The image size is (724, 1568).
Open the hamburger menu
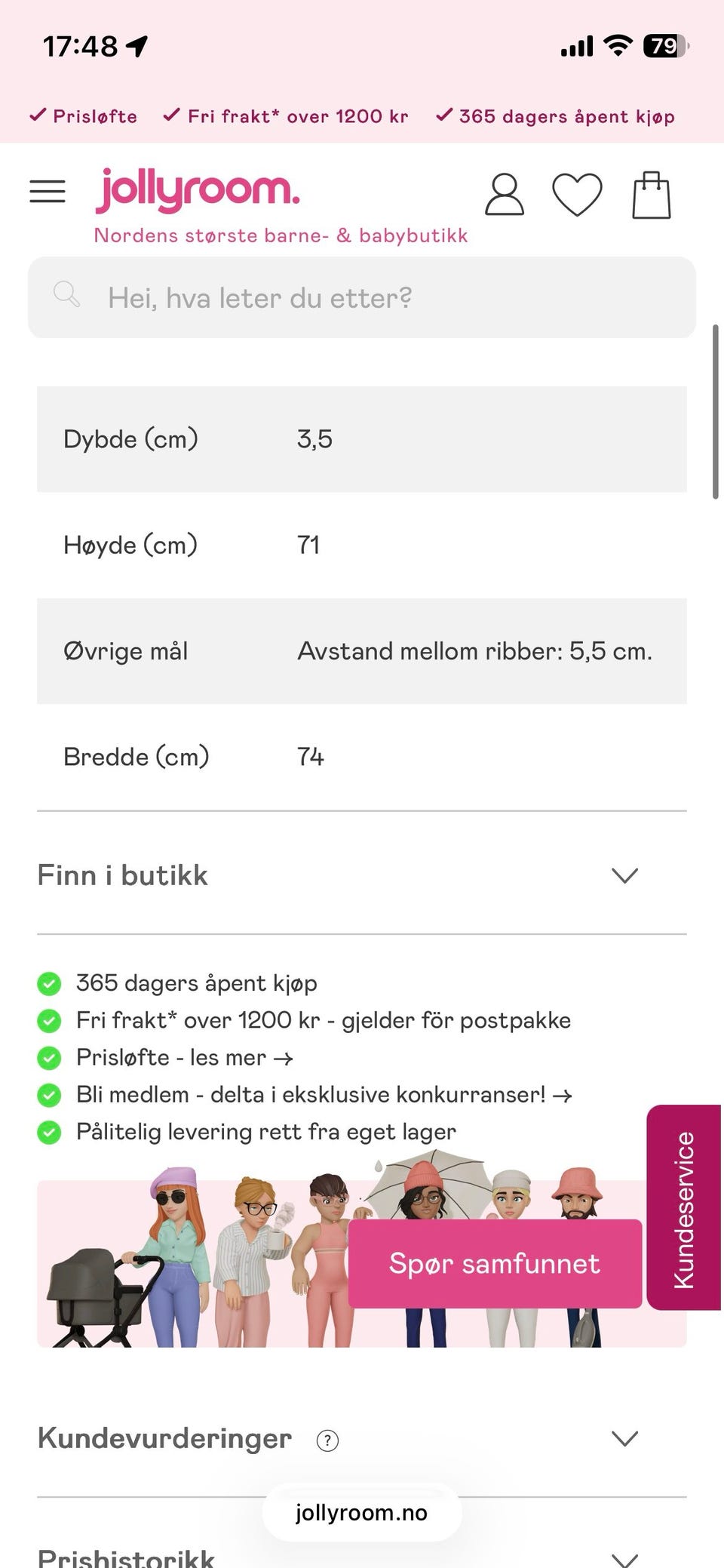click(47, 192)
